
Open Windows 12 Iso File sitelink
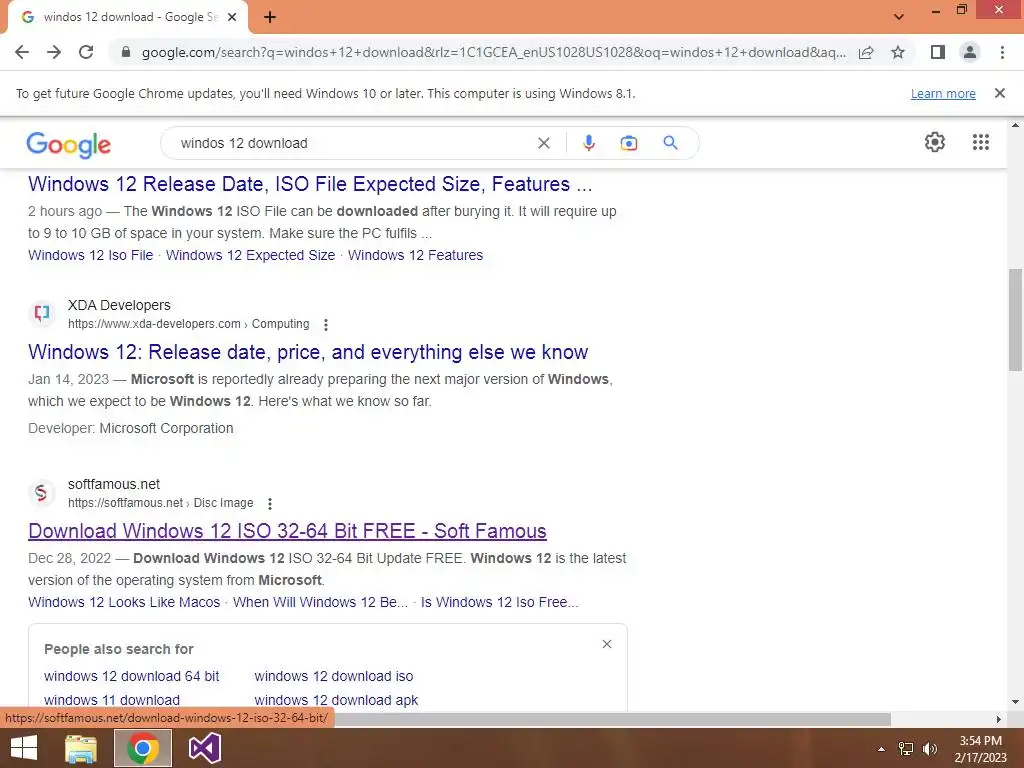coord(91,255)
